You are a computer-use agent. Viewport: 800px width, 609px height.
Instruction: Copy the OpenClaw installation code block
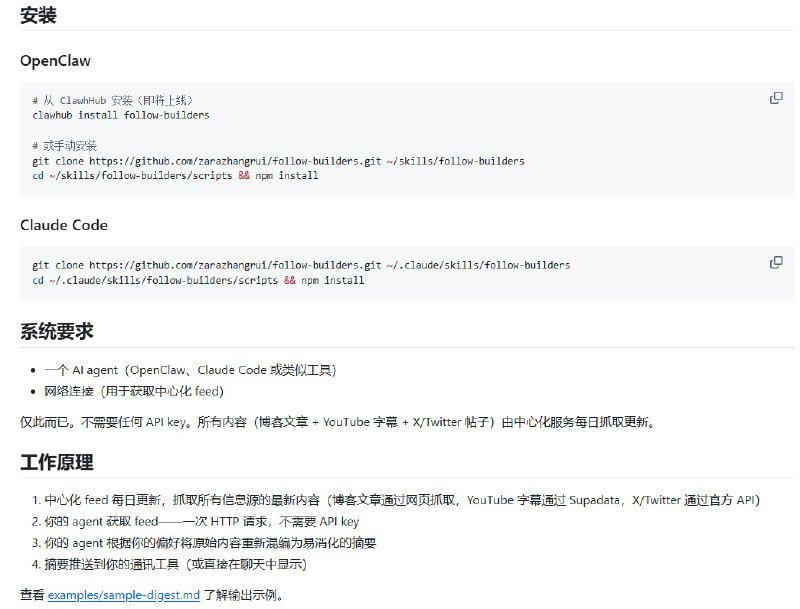(x=775, y=96)
